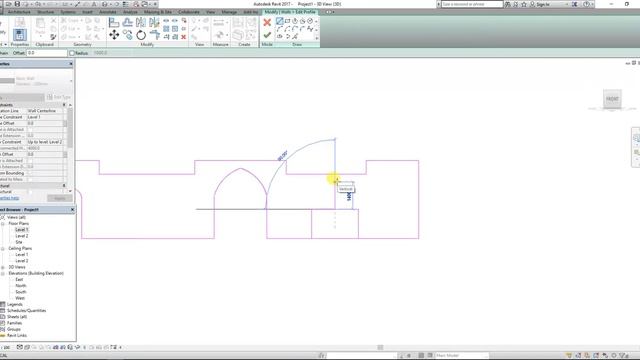Select Schedules/Quantities in Project Browser
This screenshot has width=640, height=360.
27,311
